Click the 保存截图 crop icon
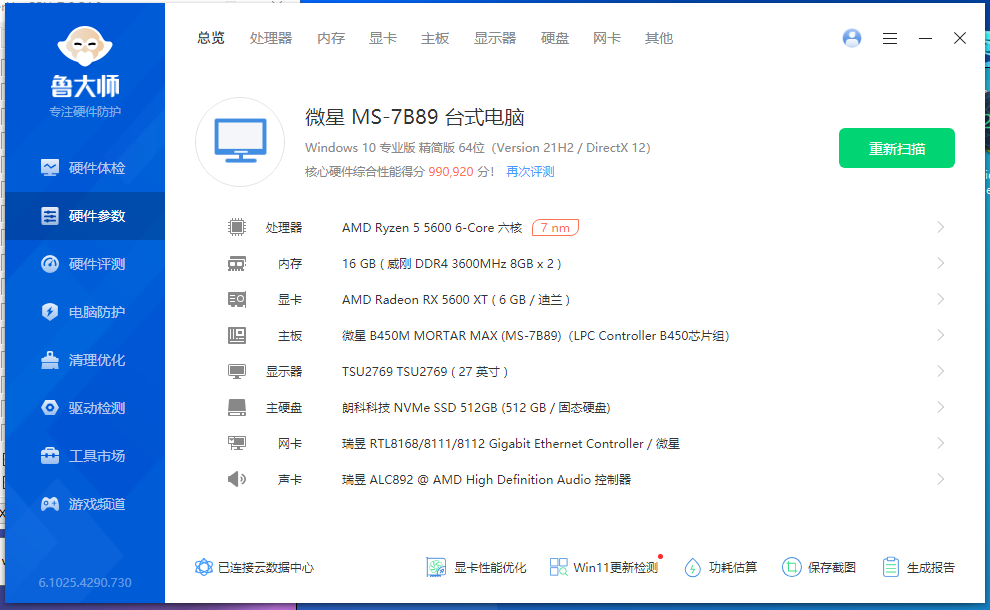The image size is (990, 610). pos(791,567)
